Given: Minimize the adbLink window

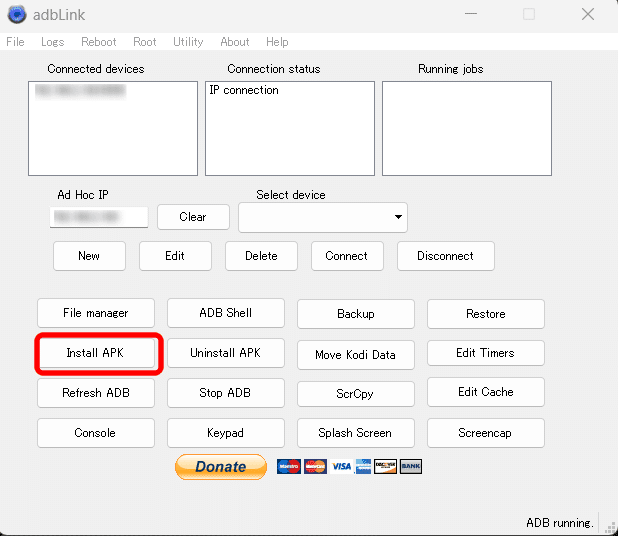Looking at the screenshot, I should [x=471, y=14].
